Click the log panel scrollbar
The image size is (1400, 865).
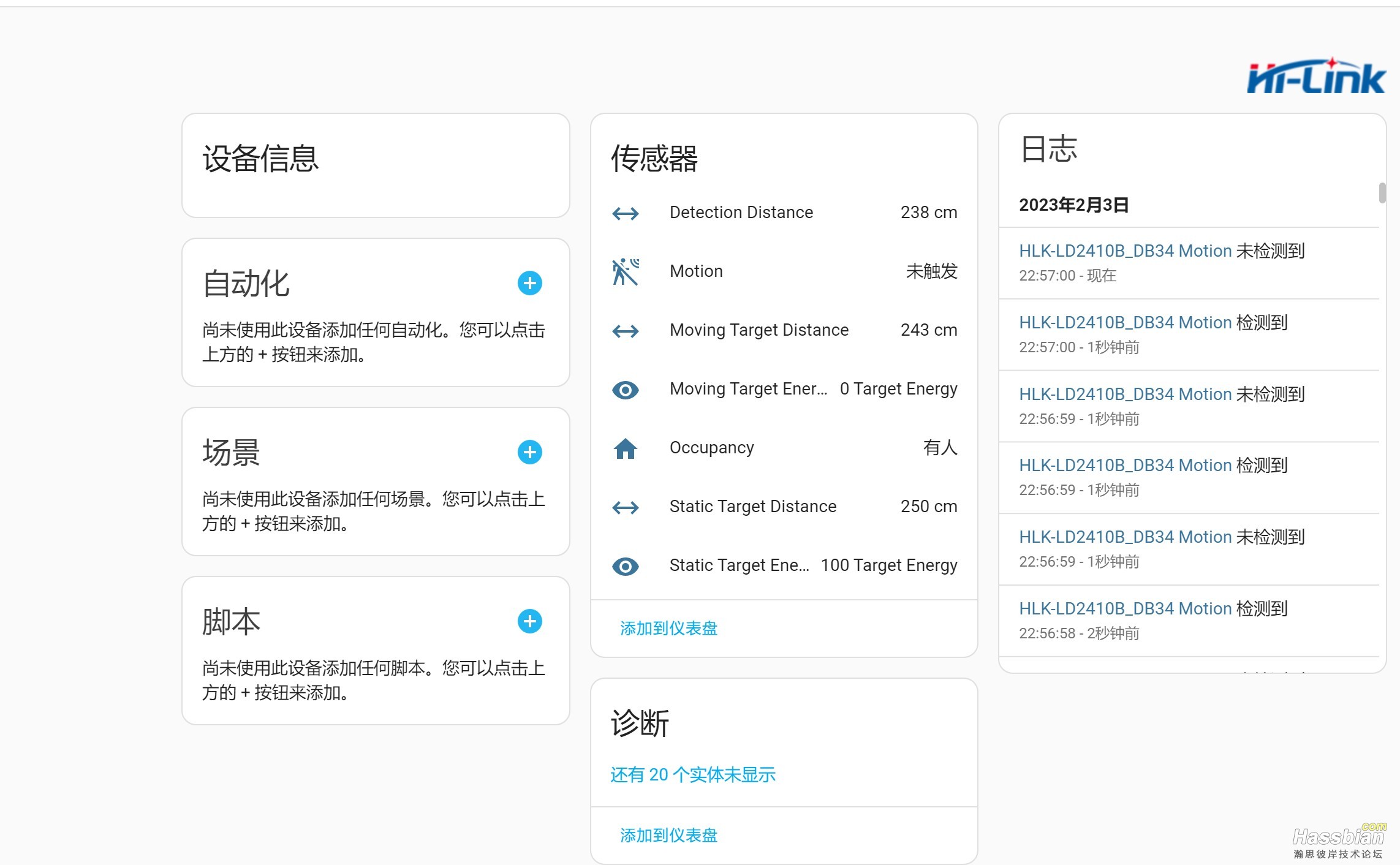tap(1382, 193)
